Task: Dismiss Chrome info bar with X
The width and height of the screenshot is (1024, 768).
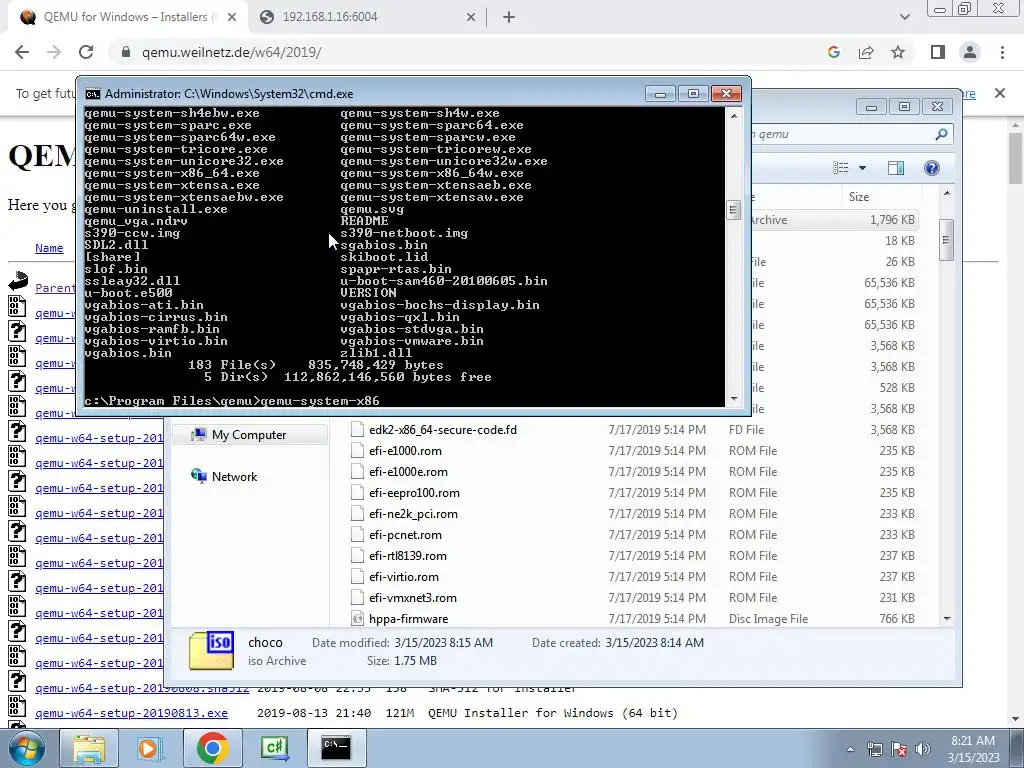Action: coord(999,93)
